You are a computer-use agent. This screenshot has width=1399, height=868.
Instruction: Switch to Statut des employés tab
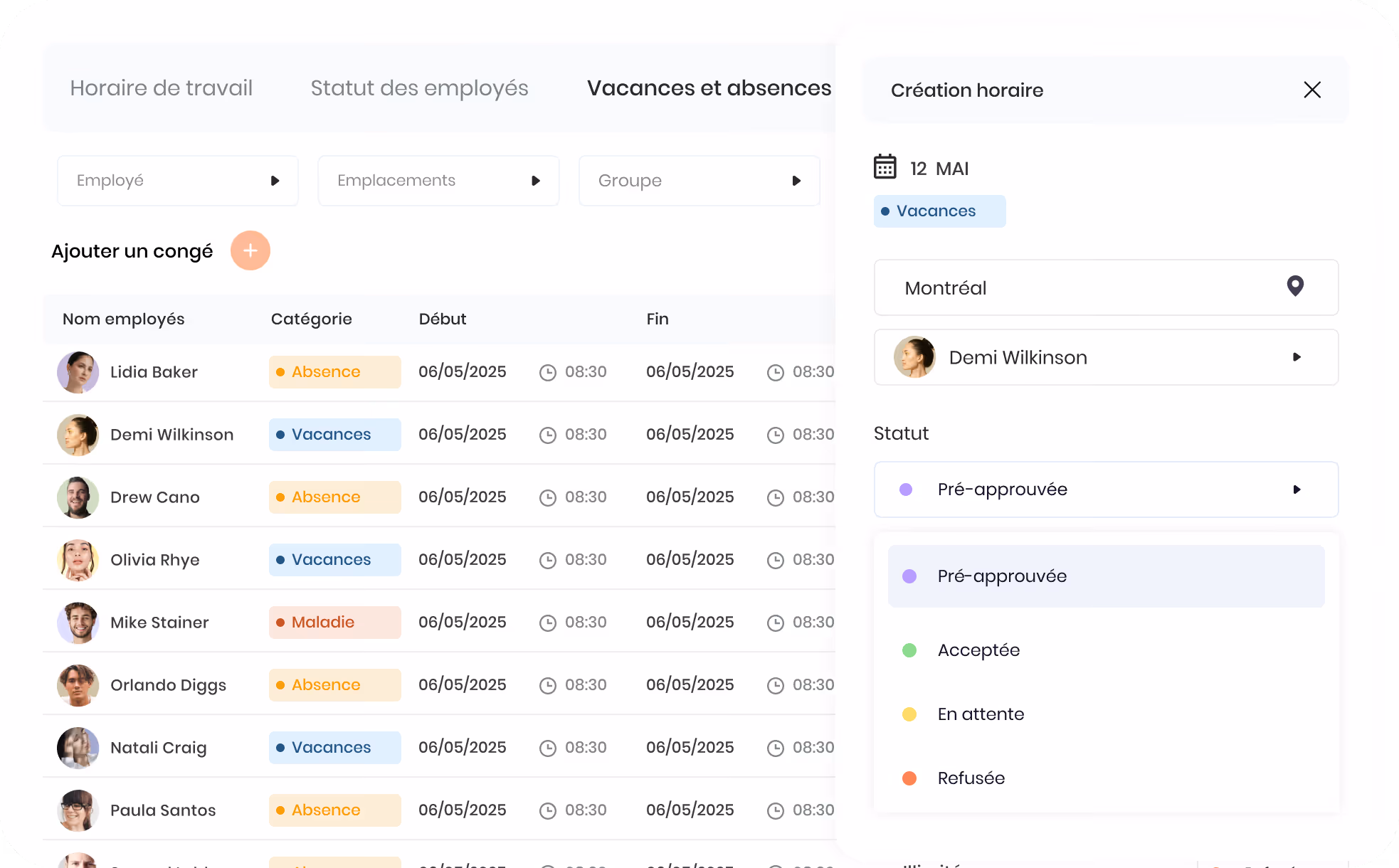pyautogui.click(x=419, y=88)
